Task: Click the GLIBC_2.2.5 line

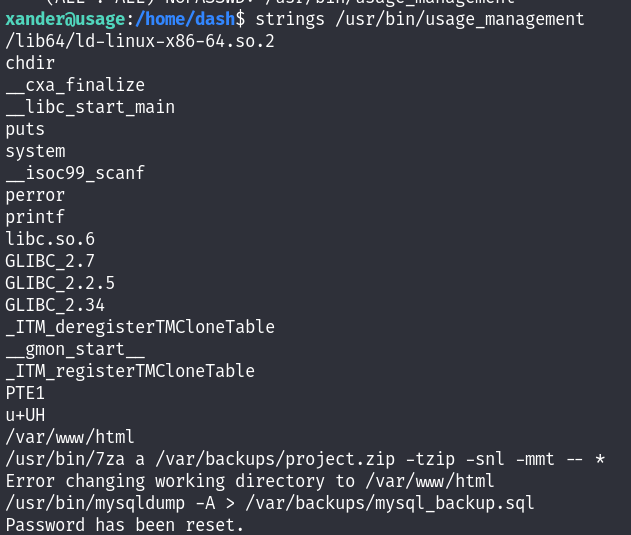Action: 60,283
